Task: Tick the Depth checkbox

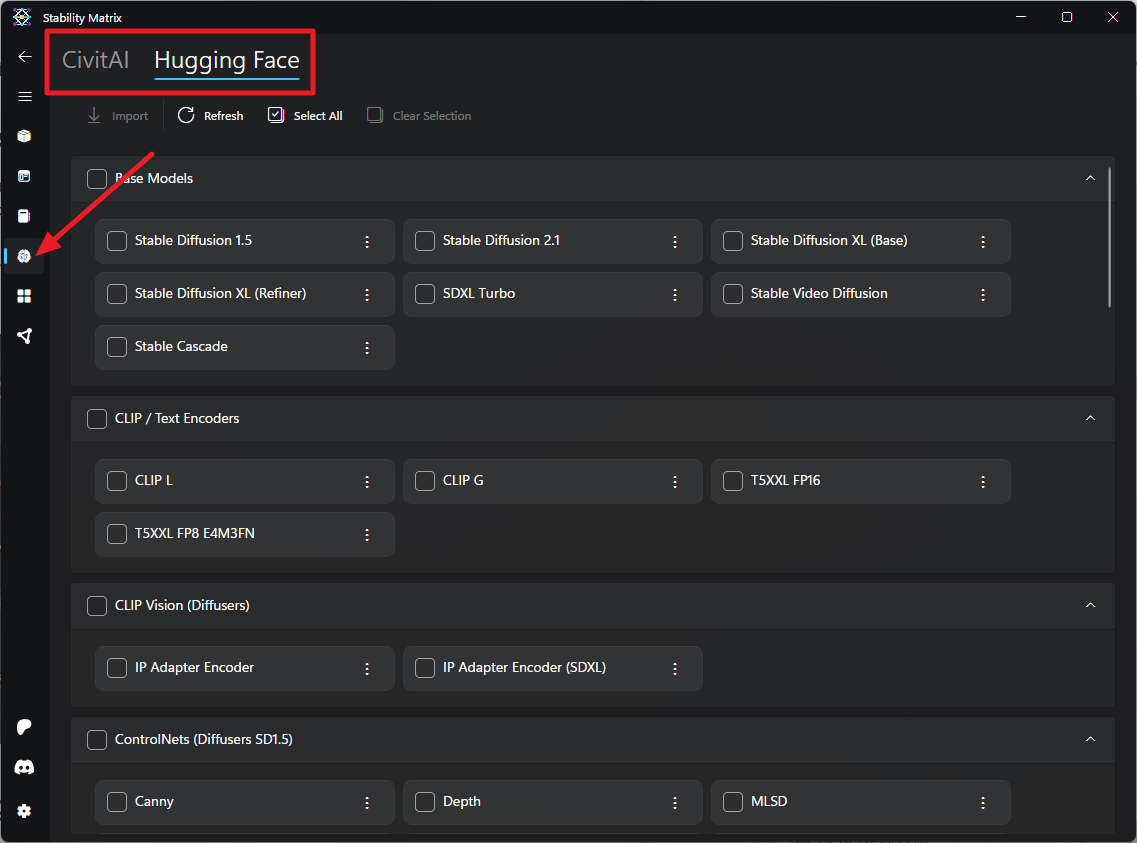Action: pos(425,802)
